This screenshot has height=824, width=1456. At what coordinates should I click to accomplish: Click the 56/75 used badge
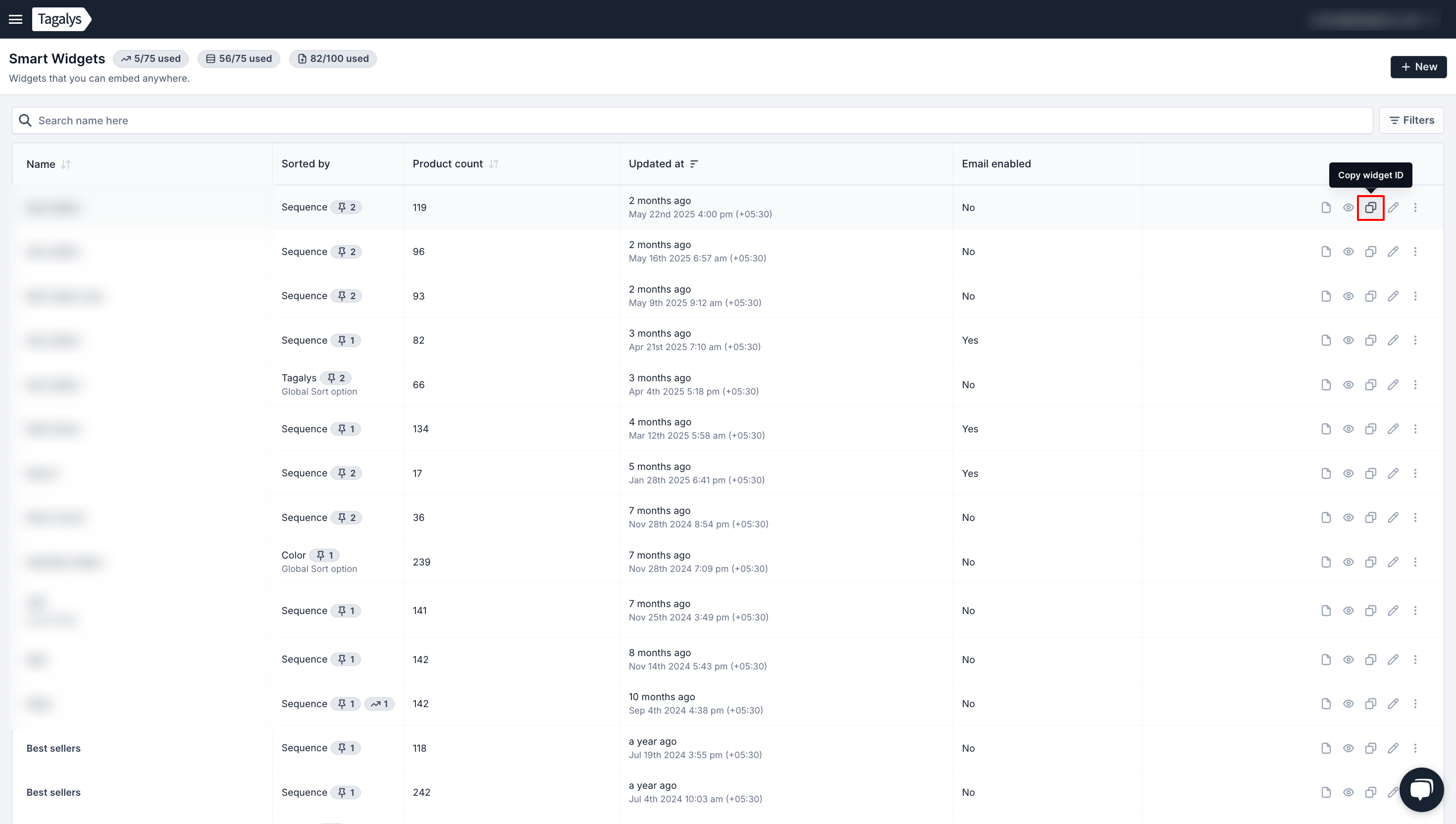coord(239,58)
